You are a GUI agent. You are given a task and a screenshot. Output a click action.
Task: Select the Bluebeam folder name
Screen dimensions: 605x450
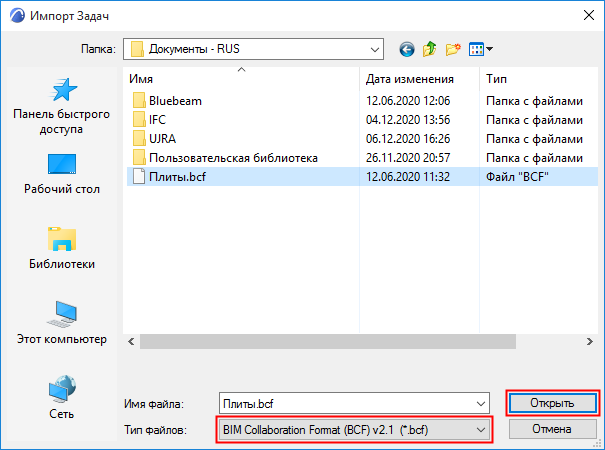[176, 101]
